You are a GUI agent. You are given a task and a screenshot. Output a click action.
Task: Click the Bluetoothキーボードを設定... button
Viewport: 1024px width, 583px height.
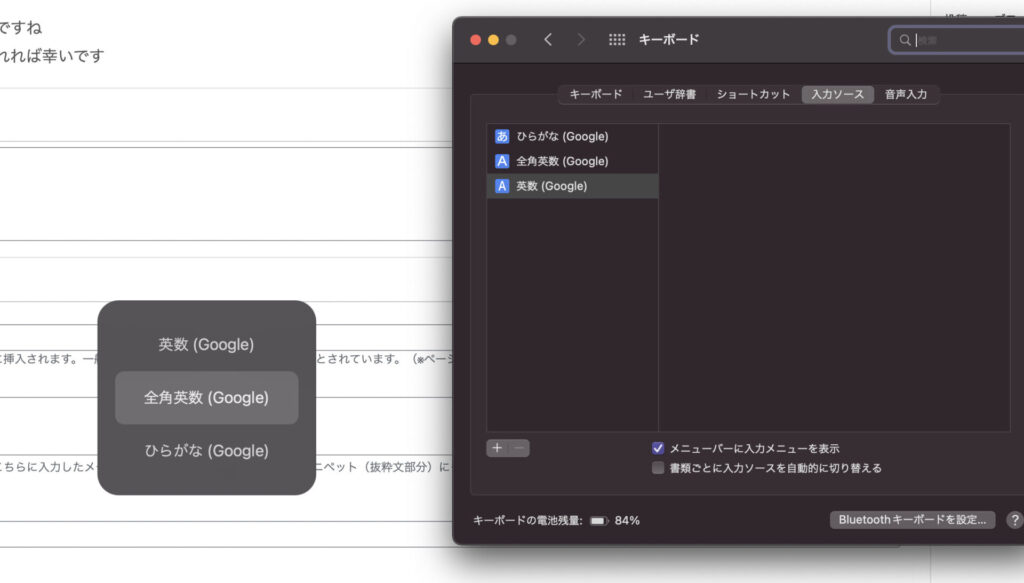pos(912,520)
